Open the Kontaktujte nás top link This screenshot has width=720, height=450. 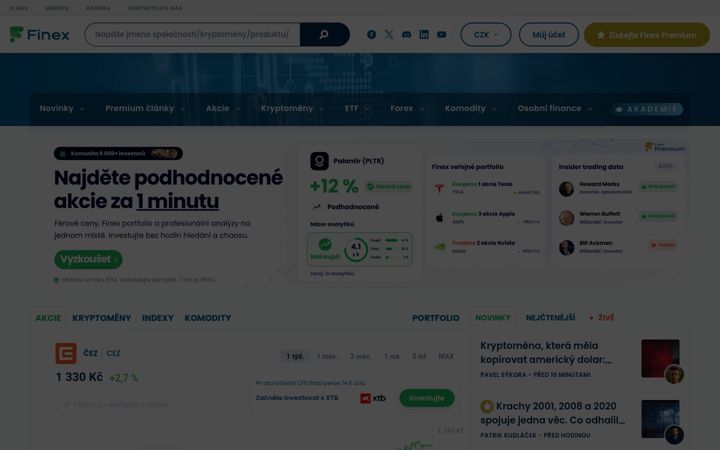coord(155,8)
